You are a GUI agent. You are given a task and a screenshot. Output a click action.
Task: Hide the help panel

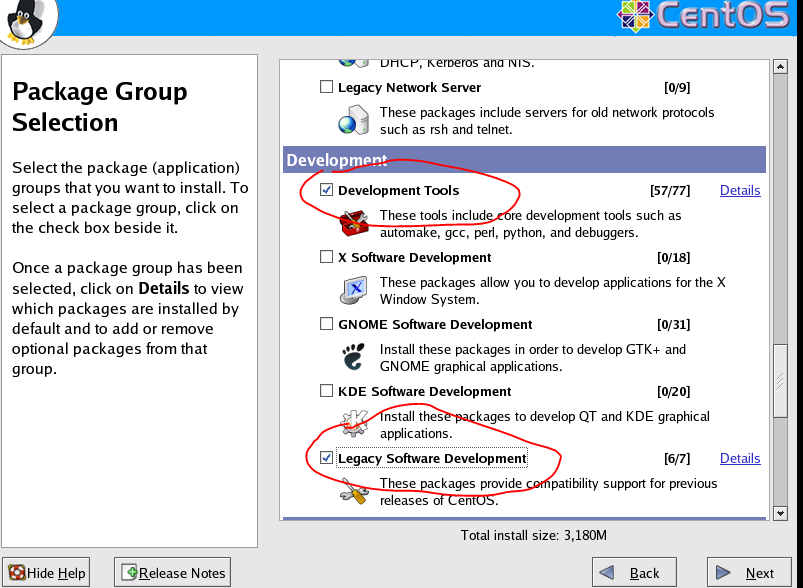click(46, 573)
